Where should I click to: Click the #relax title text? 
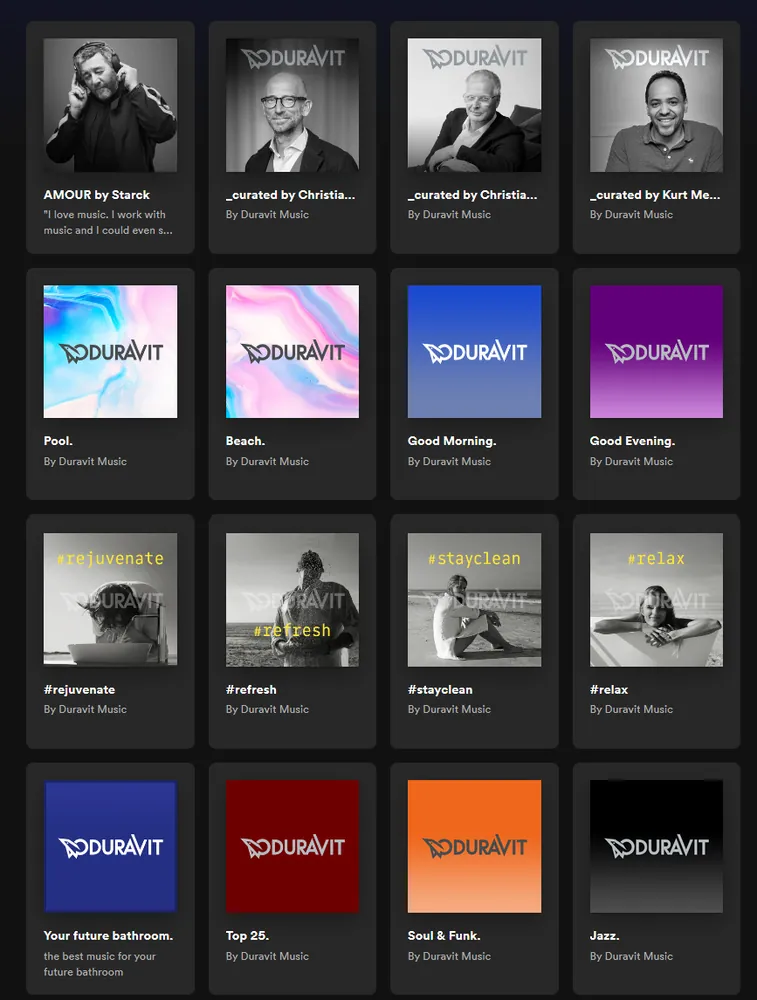tap(609, 689)
